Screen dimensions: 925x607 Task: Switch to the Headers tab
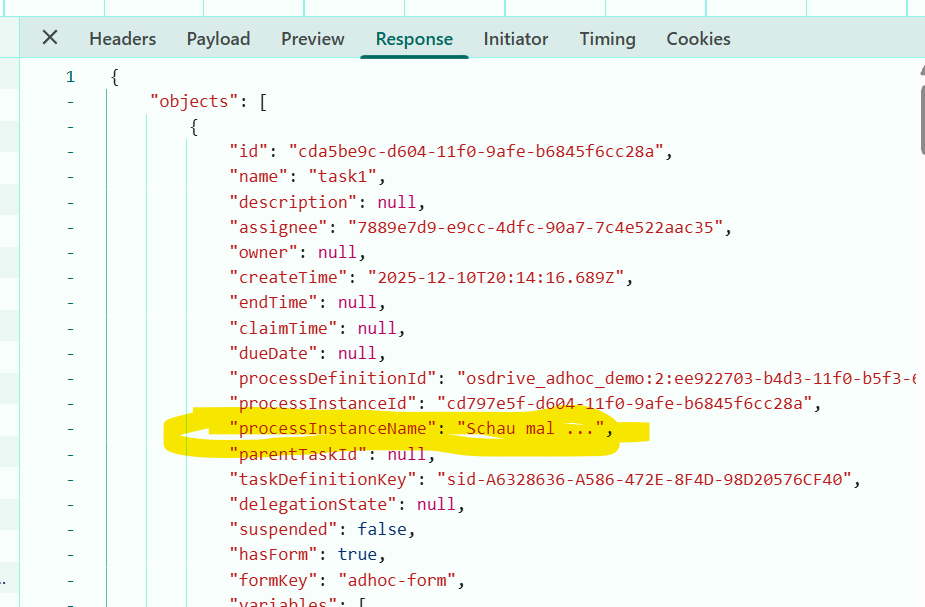(123, 39)
